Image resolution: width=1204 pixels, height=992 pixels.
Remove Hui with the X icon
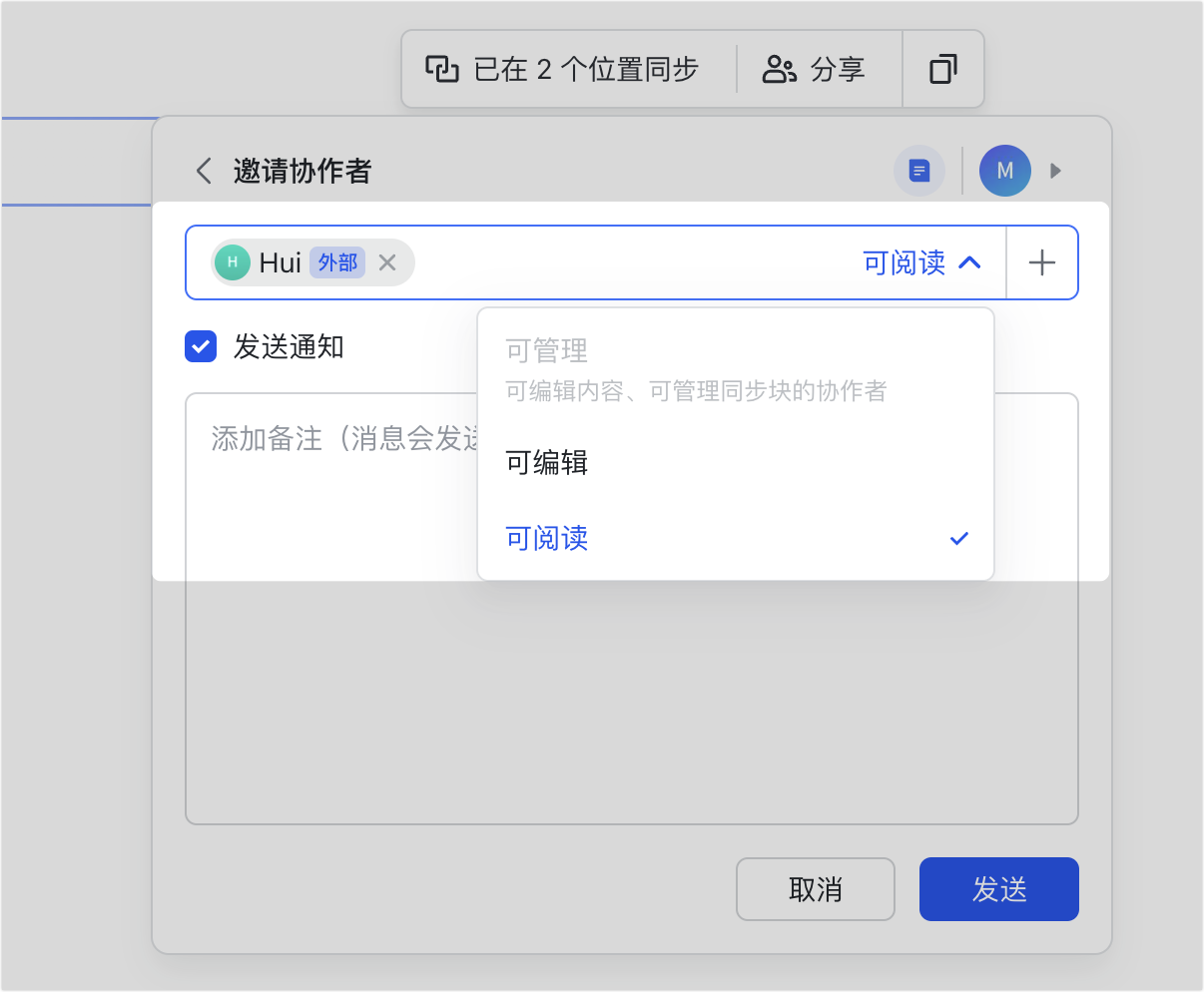(387, 262)
